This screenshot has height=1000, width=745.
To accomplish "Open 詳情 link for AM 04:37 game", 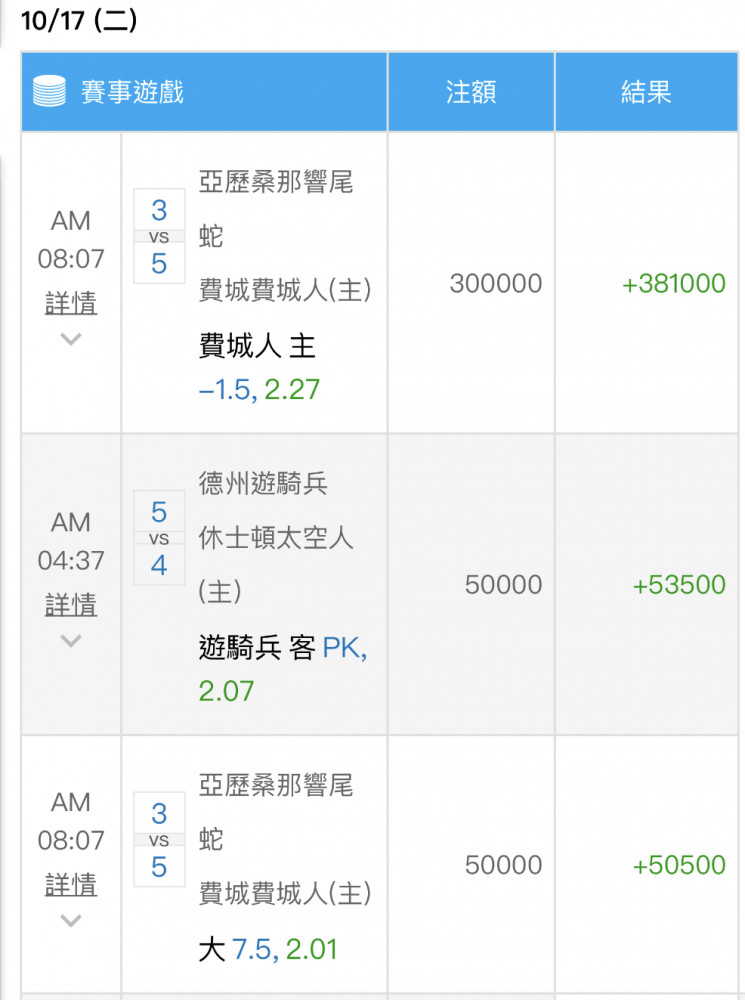I will (71, 604).
